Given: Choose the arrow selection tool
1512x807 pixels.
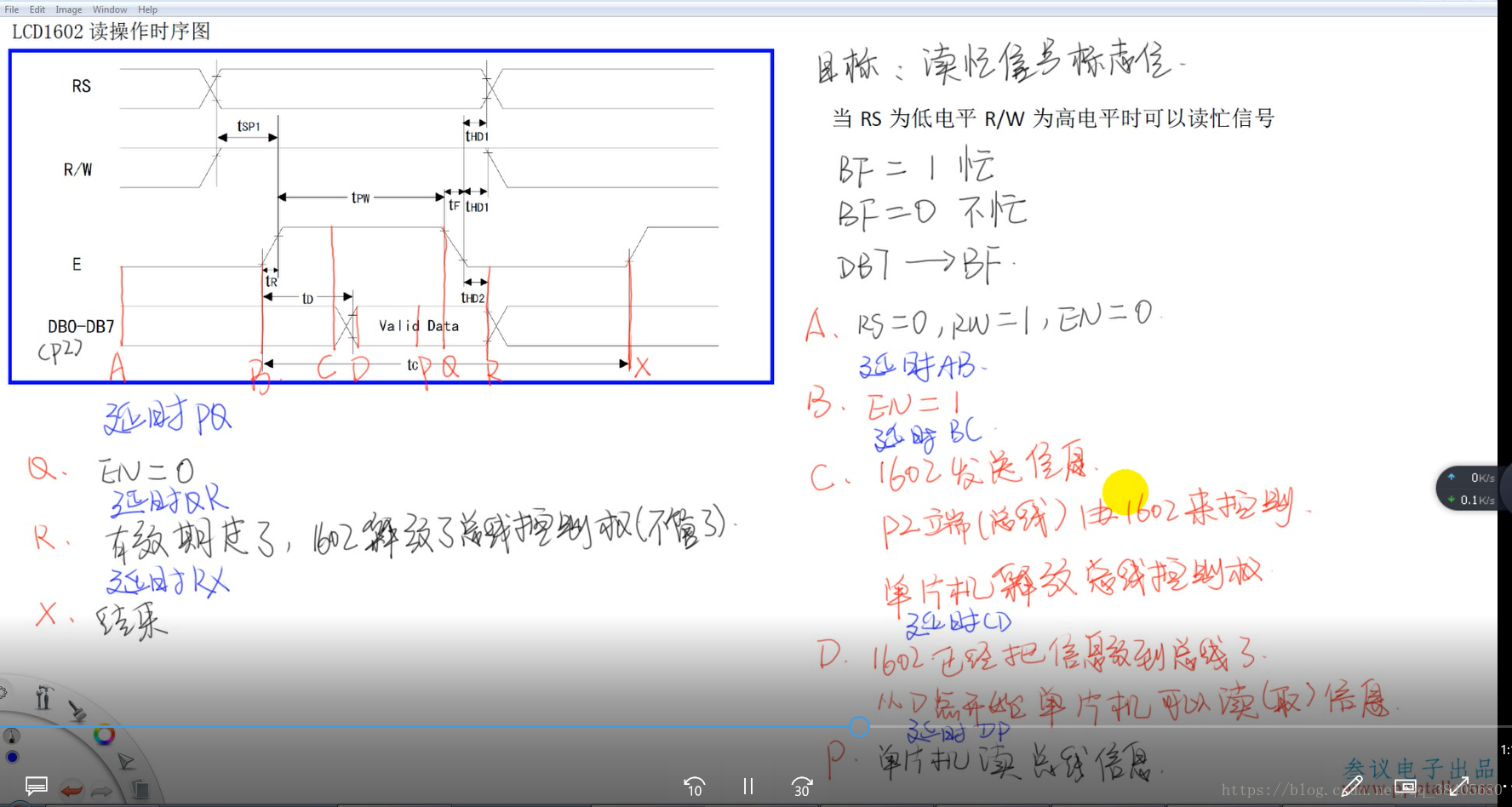Looking at the screenshot, I should 126,761.
